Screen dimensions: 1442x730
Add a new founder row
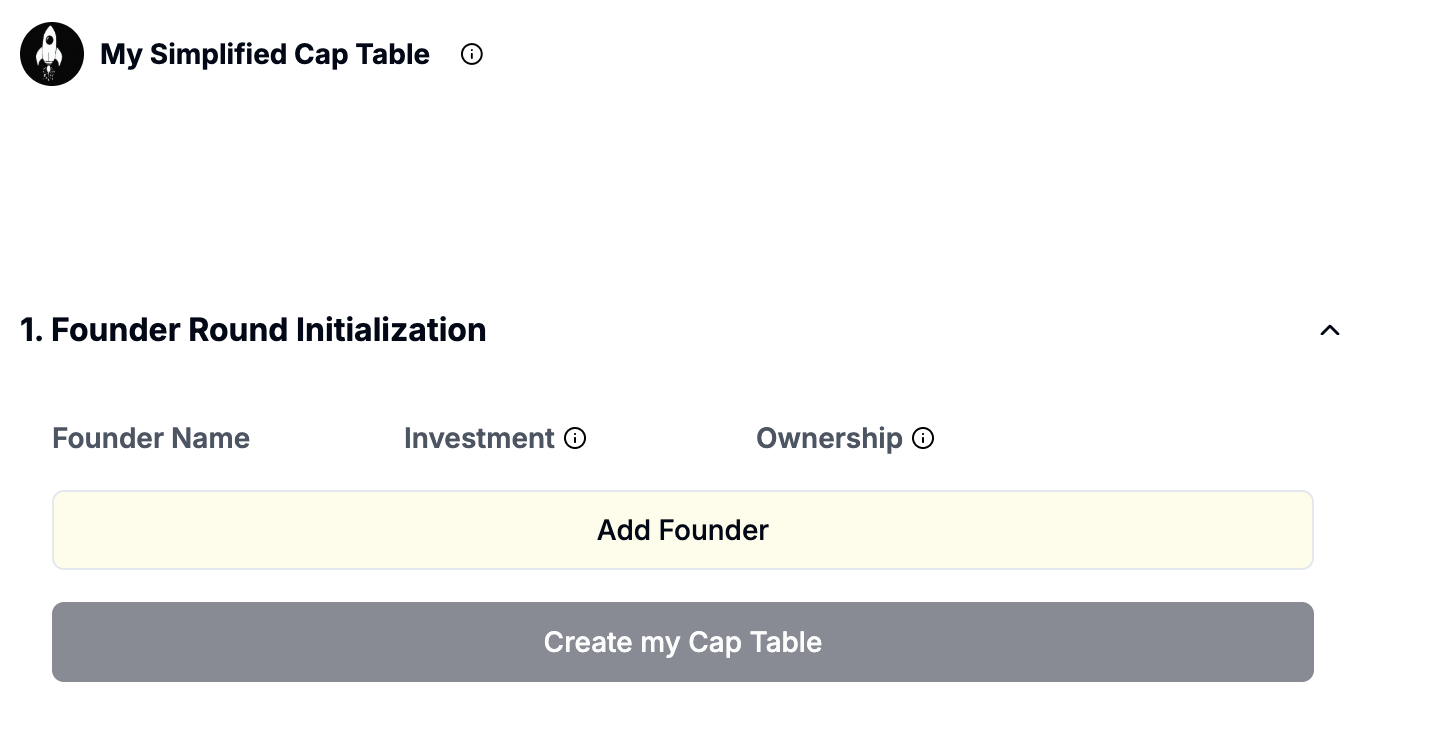coord(683,530)
